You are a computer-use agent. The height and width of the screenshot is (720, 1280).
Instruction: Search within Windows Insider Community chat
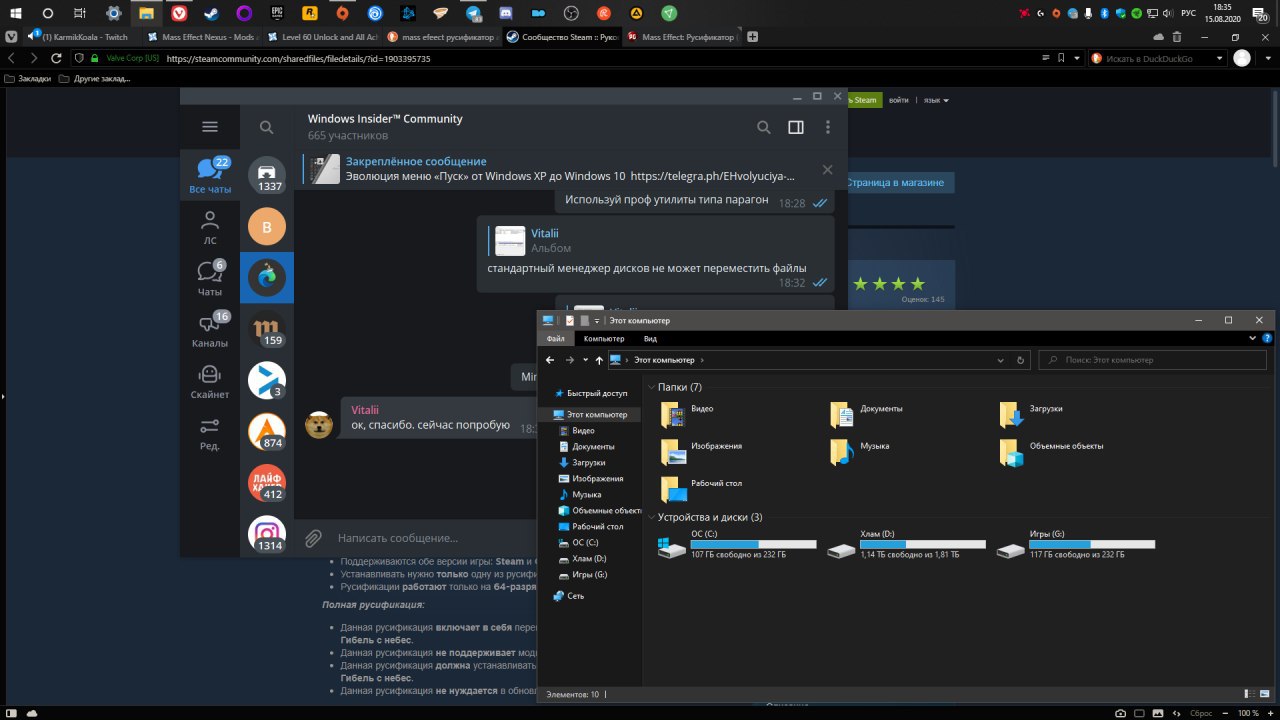tap(763, 127)
